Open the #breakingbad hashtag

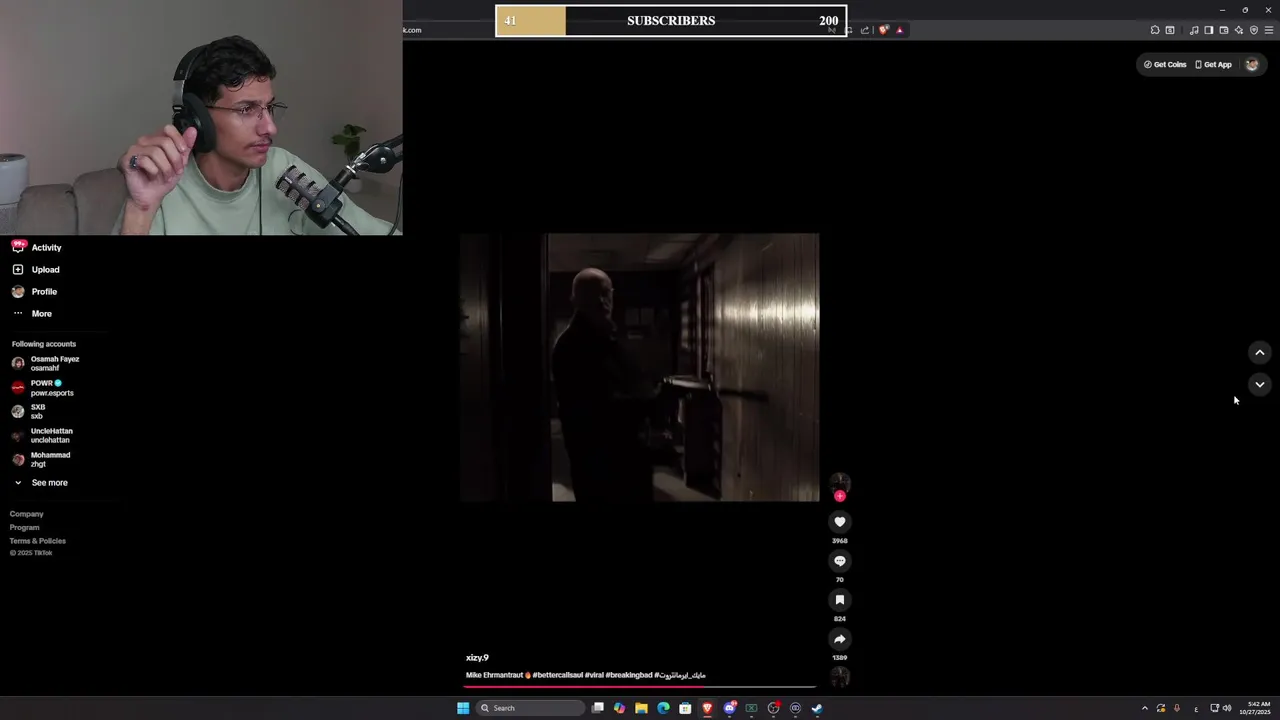[x=629, y=675]
